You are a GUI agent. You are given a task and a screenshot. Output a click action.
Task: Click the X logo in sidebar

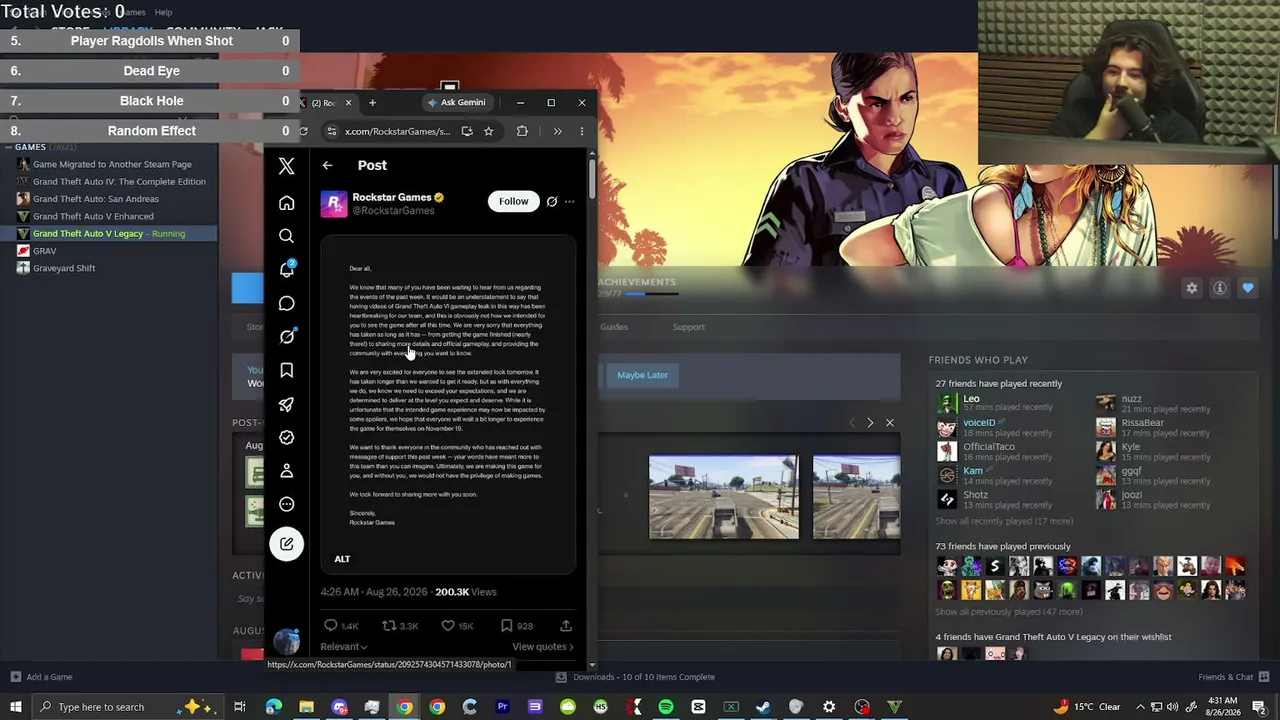pyautogui.click(x=286, y=166)
